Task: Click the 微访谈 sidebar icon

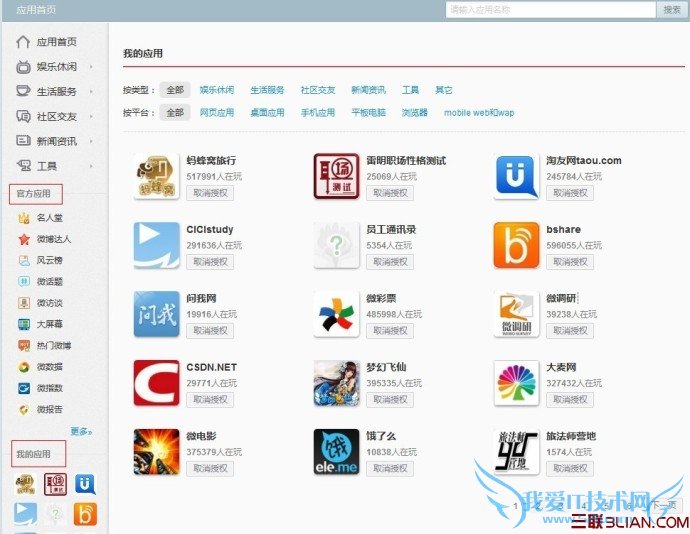Action: tap(24, 303)
